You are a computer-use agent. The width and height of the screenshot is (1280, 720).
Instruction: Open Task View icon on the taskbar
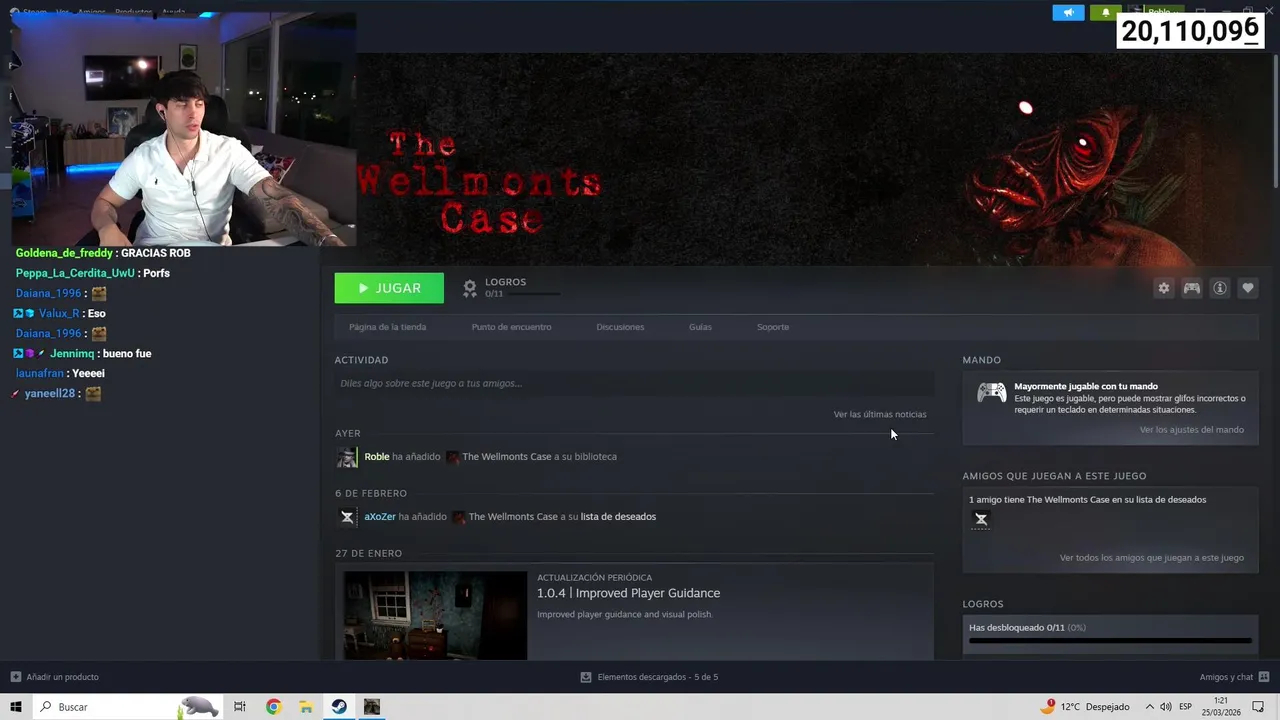click(240, 707)
